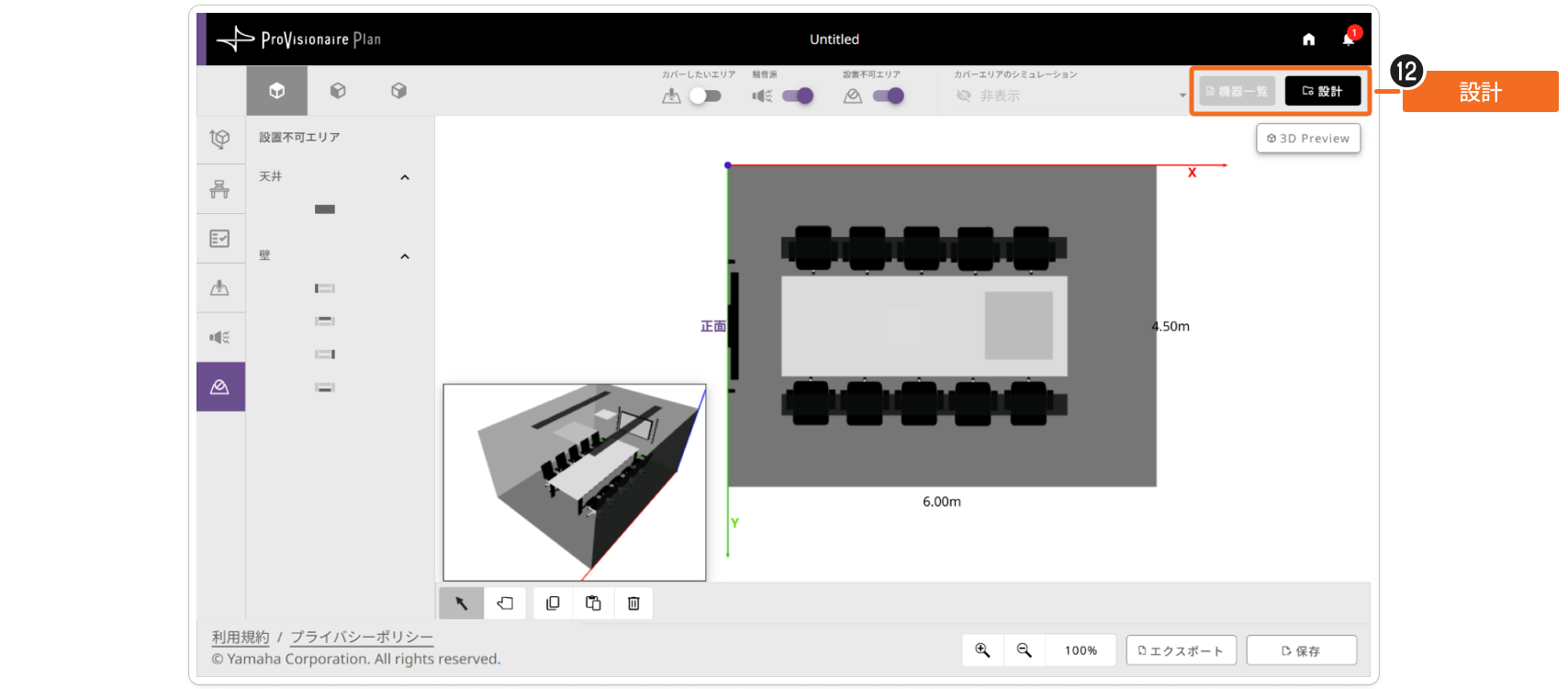Image resolution: width=1568 pixels, height=689 pixels.
Task: Click the 保存 save button
Action: coord(1302,650)
